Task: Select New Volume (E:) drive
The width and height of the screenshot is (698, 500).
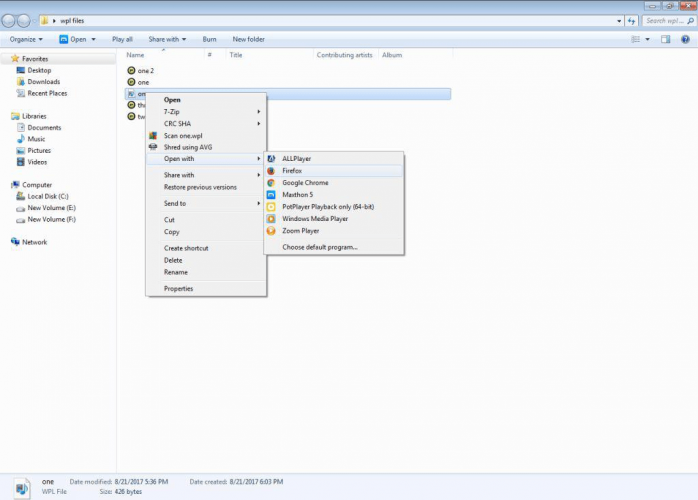Action: (x=52, y=207)
